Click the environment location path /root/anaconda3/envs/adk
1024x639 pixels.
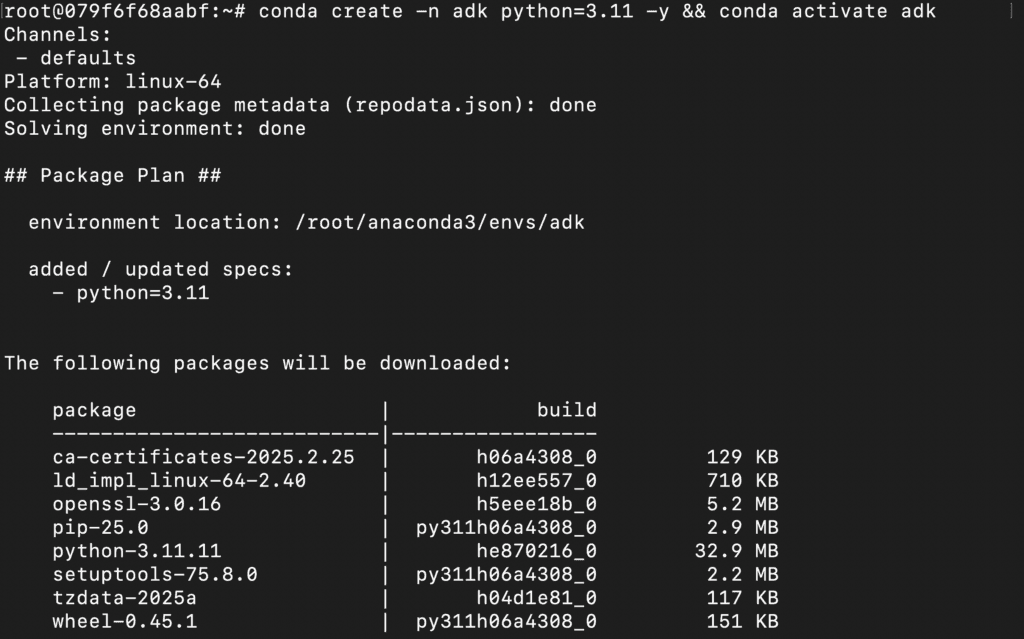click(440, 223)
